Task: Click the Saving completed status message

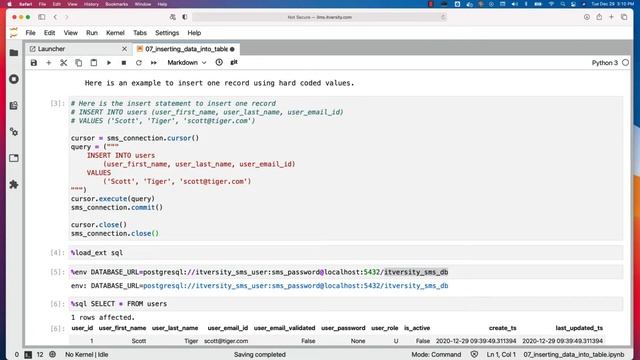Action: [260, 355]
